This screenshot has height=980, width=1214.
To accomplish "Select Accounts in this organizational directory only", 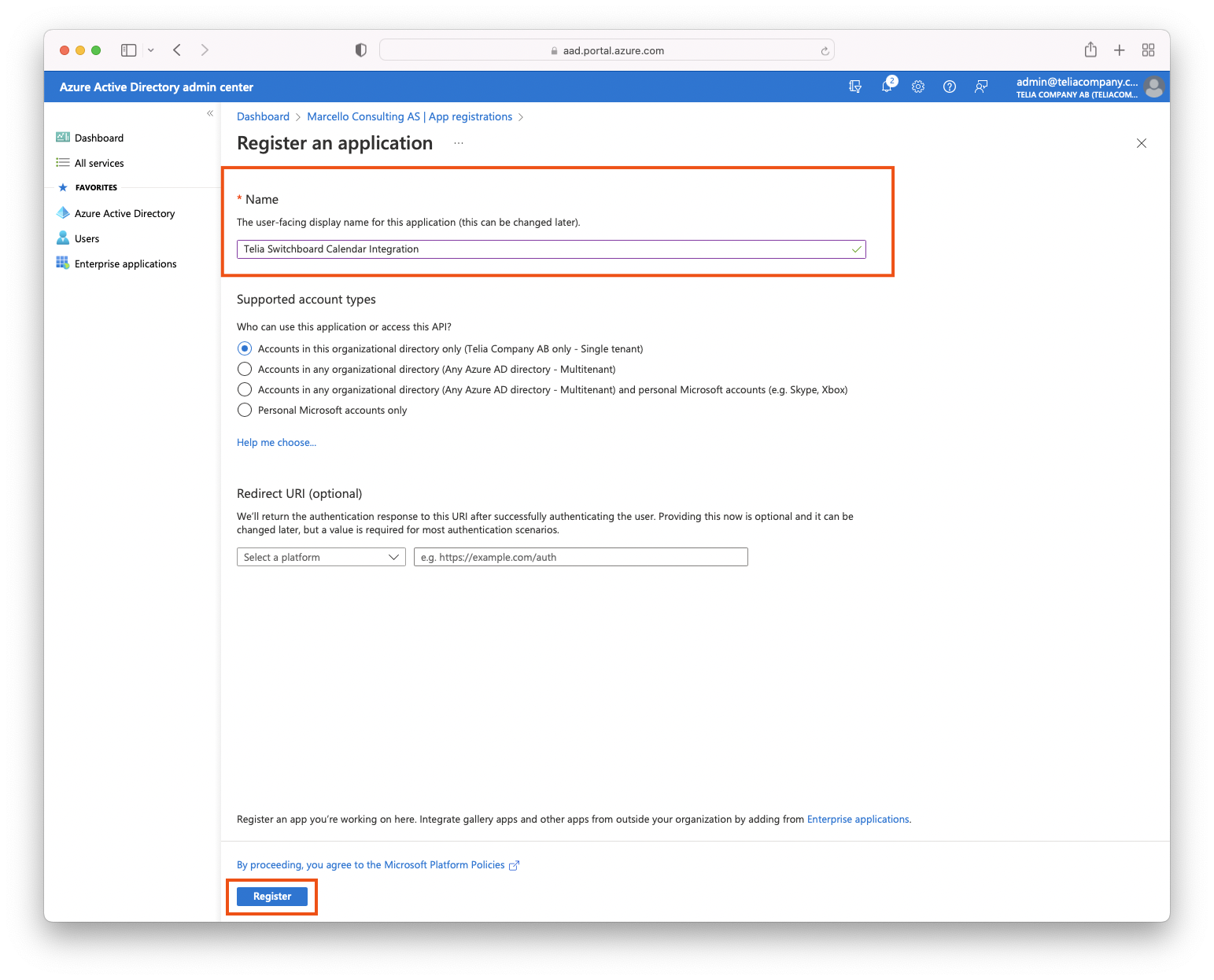I will (x=245, y=348).
